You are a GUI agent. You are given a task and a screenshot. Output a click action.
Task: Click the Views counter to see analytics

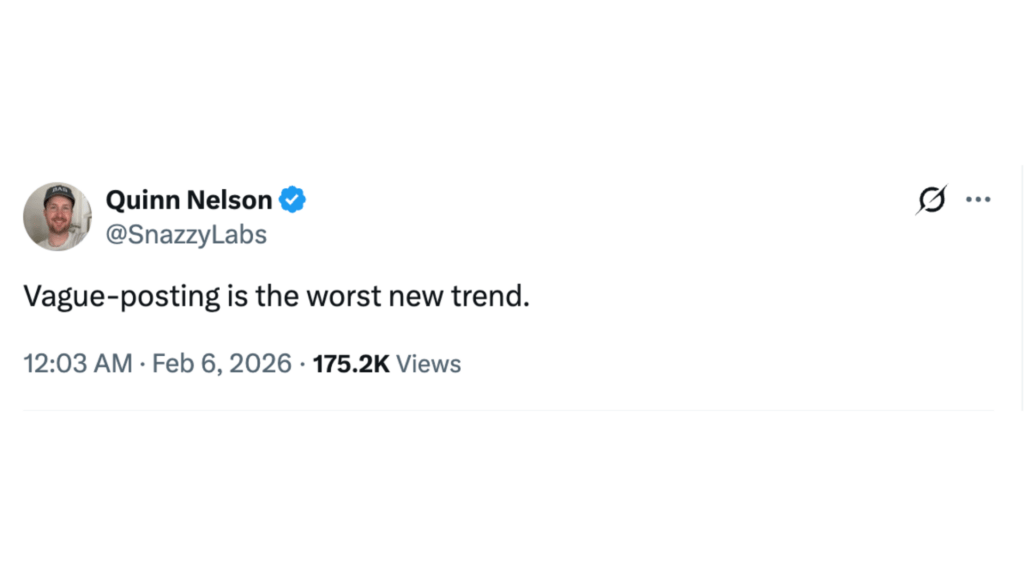point(387,363)
